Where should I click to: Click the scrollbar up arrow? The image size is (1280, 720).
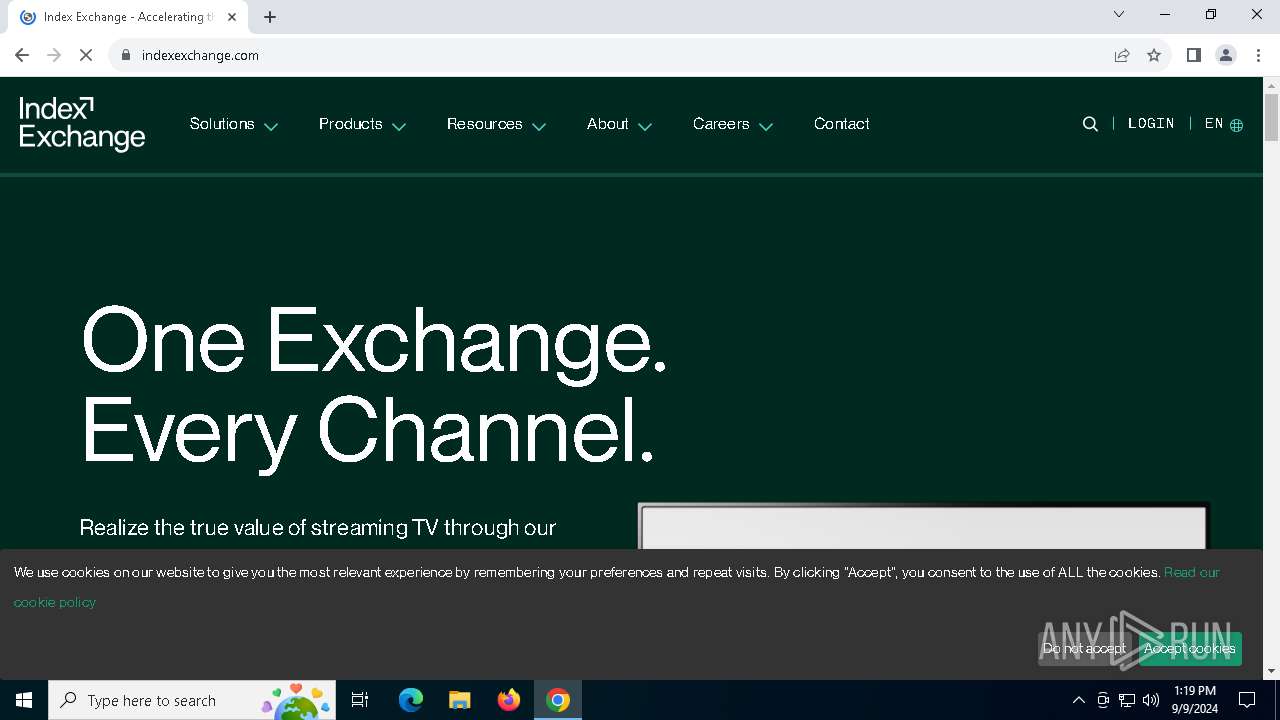[x=1271, y=85]
